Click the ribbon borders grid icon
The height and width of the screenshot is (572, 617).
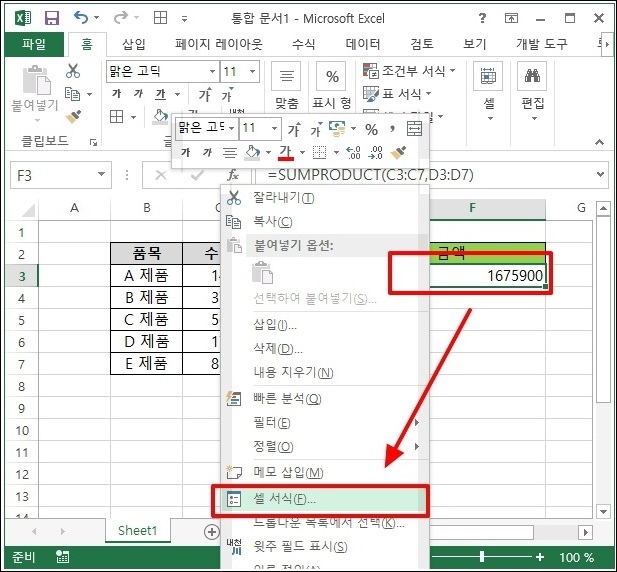[116, 117]
